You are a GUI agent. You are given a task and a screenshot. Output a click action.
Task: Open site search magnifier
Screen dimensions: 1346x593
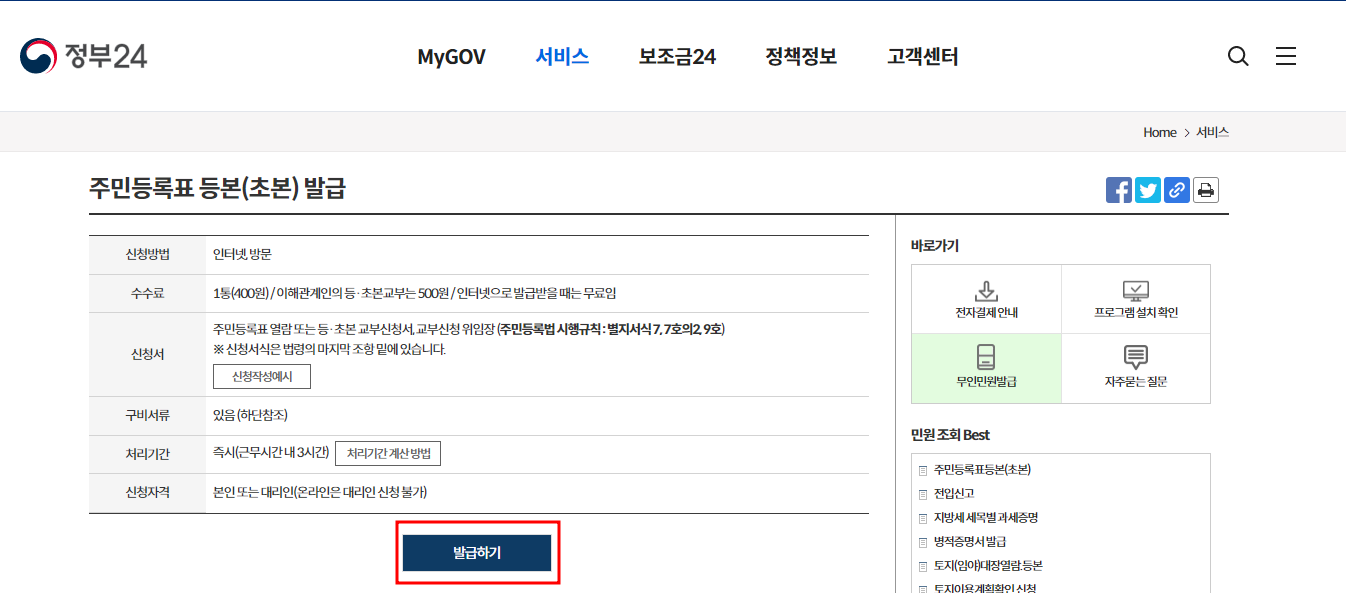[x=1238, y=57]
